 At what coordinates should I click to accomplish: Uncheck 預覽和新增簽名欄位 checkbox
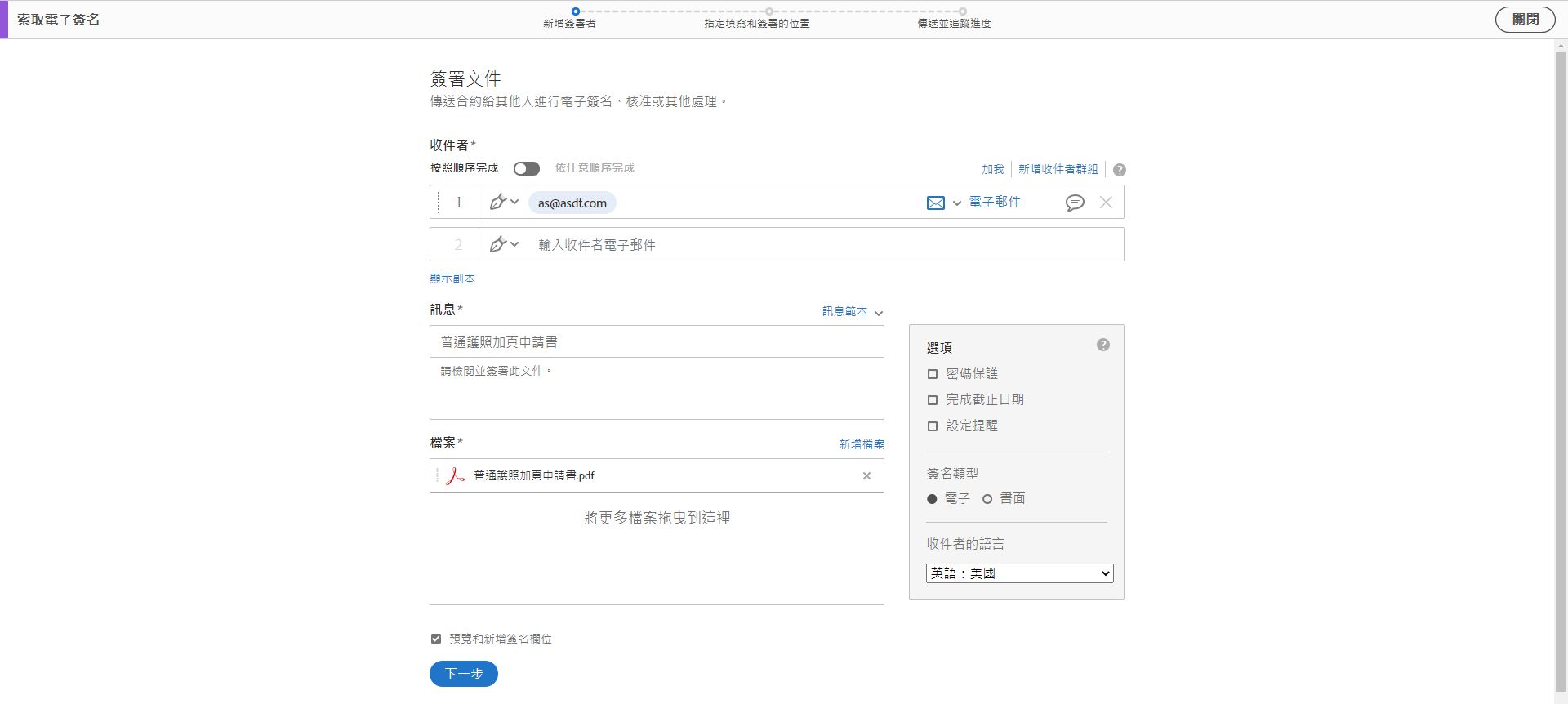[436, 639]
